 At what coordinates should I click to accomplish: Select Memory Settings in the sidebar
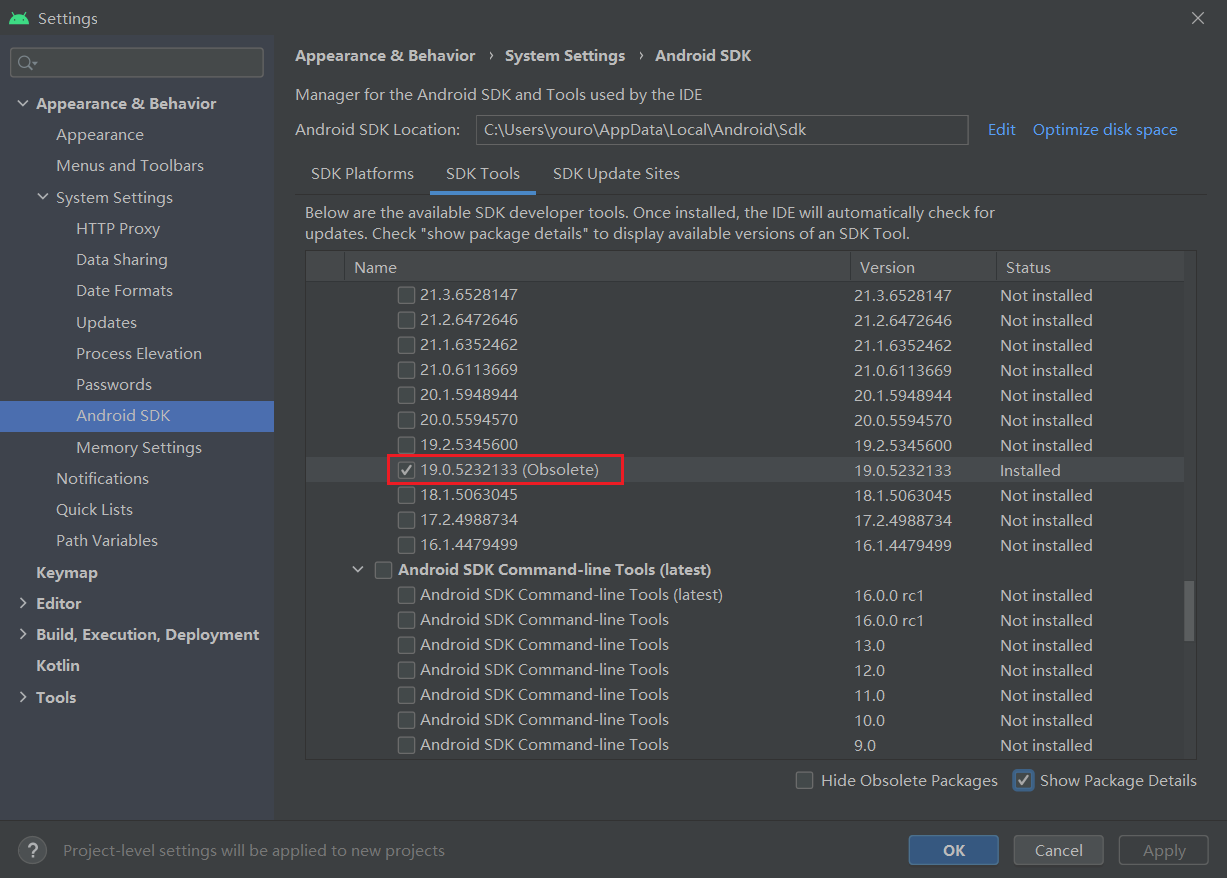(139, 448)
